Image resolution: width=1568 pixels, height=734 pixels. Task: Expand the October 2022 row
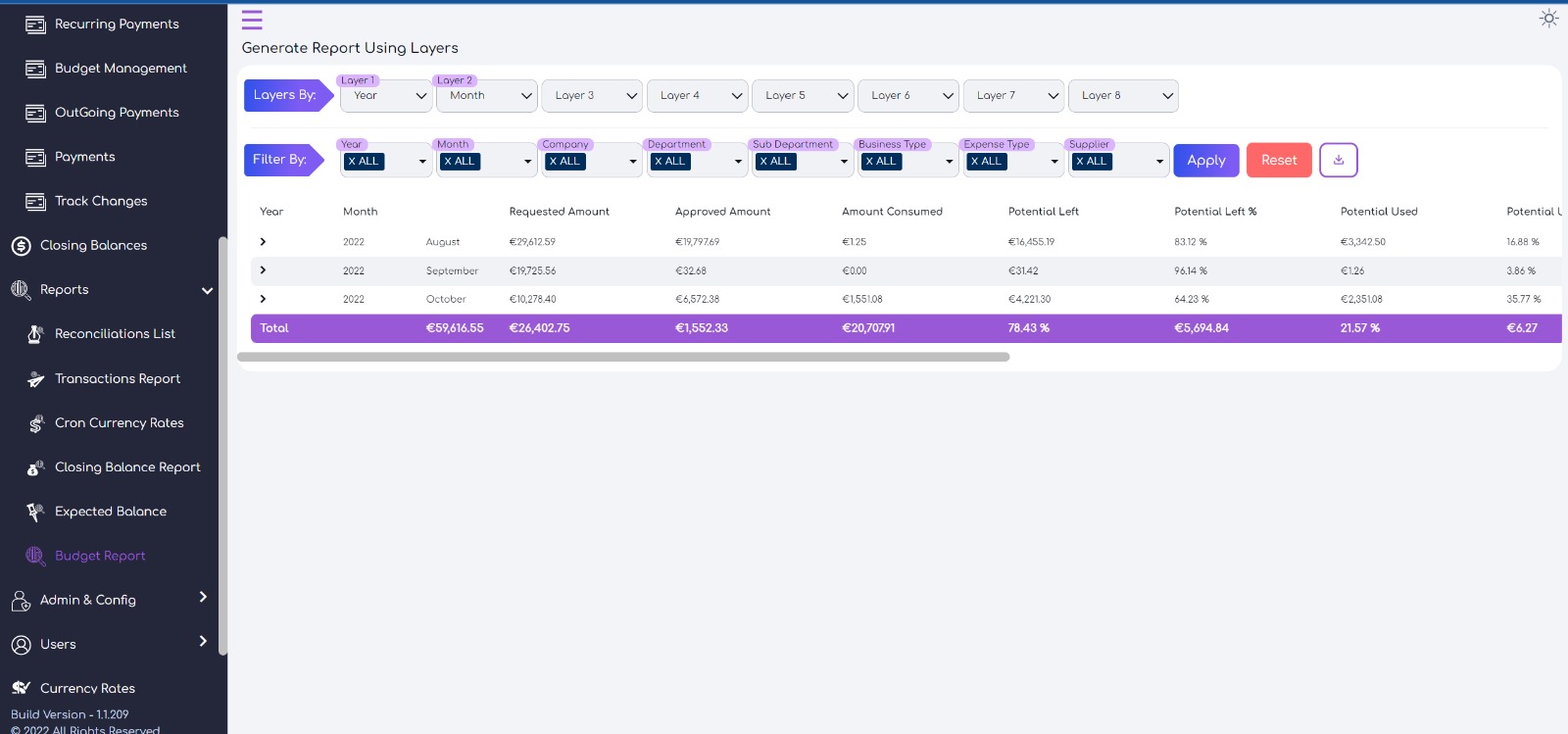[x=263, y=299]
